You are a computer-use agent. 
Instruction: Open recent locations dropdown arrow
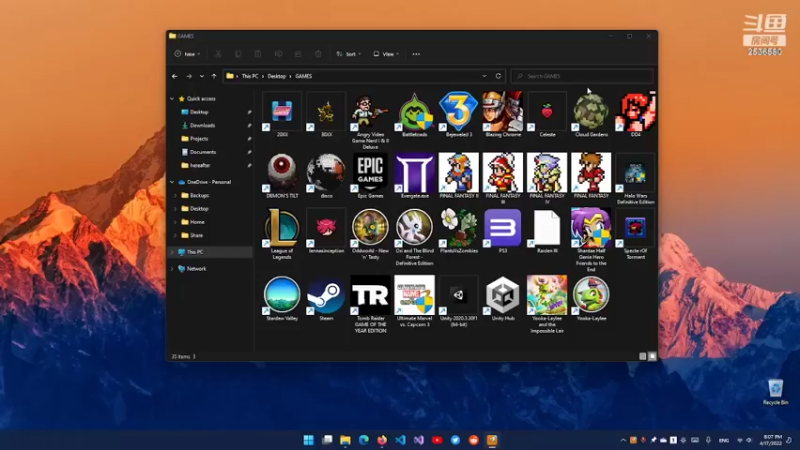(202, 76)
